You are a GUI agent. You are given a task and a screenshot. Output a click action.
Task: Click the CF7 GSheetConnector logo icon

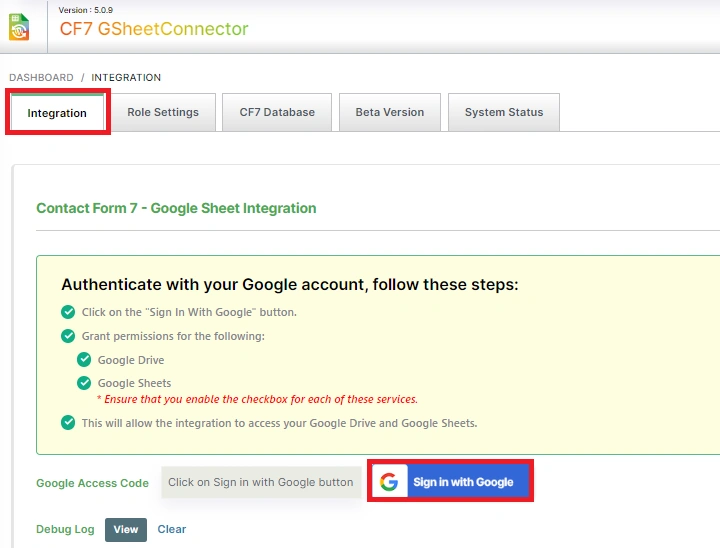point(19,27)
